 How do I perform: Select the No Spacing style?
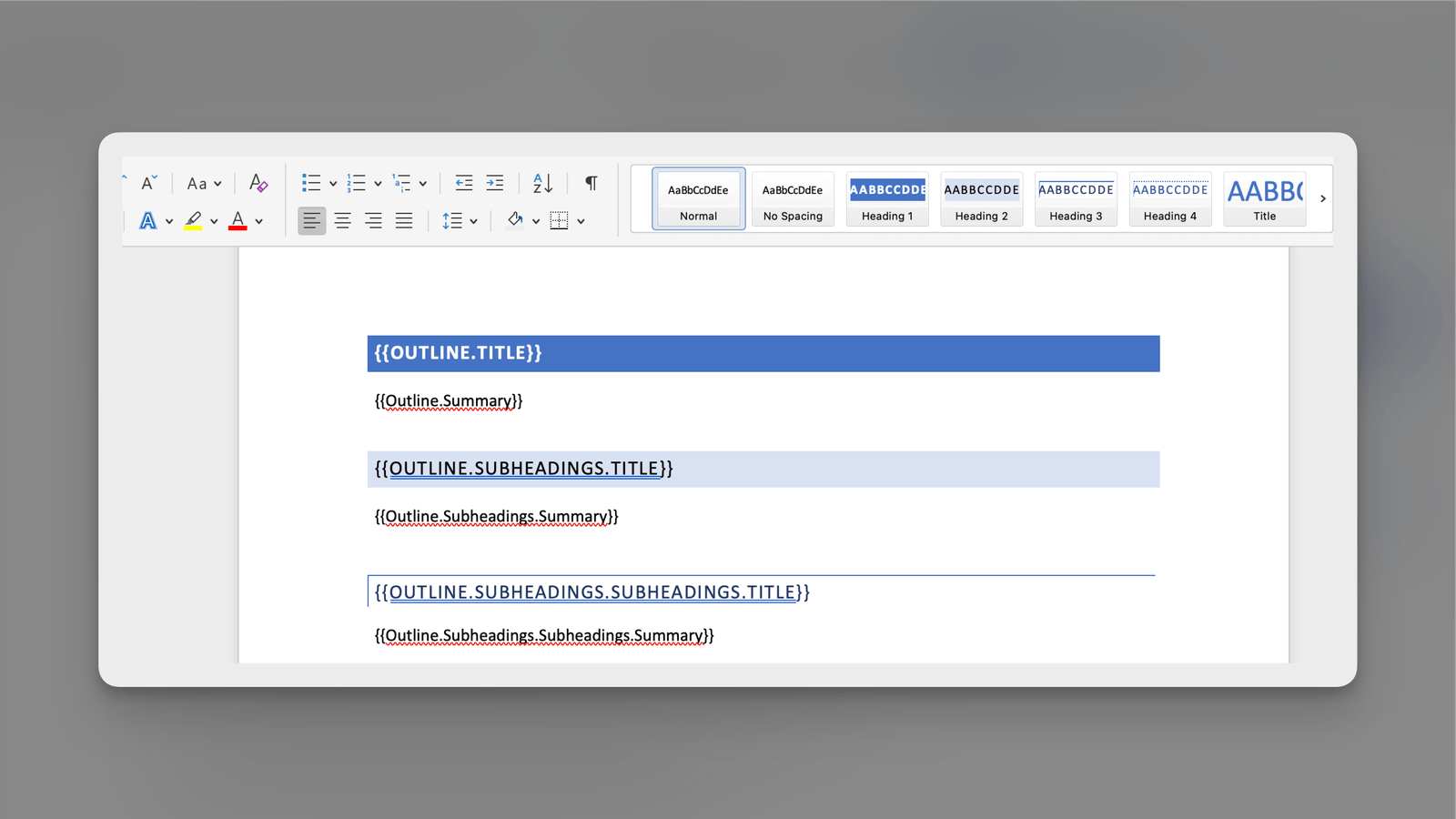coord(793,198)
